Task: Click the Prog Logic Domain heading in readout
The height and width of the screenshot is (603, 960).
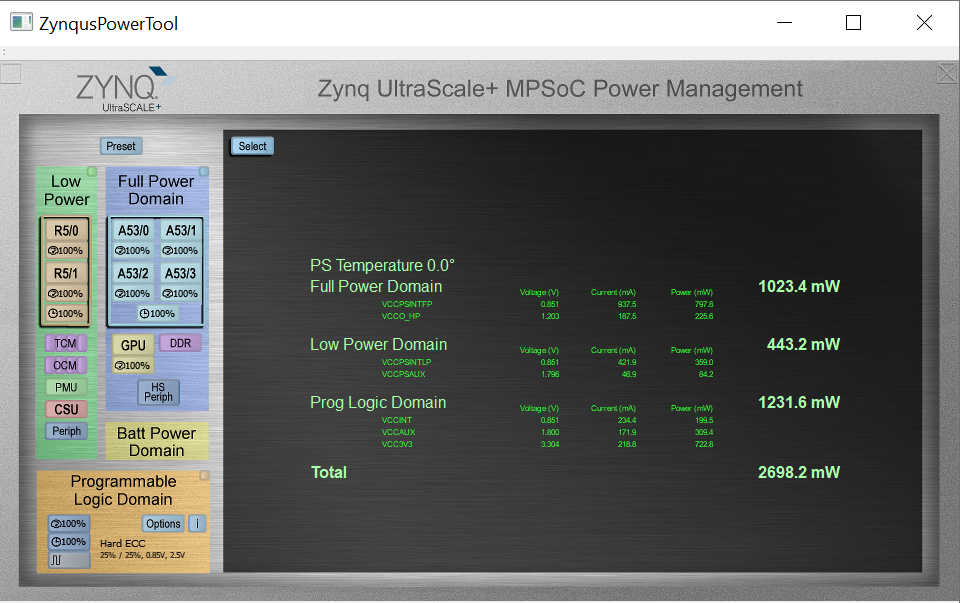Action: coord(378,403)
